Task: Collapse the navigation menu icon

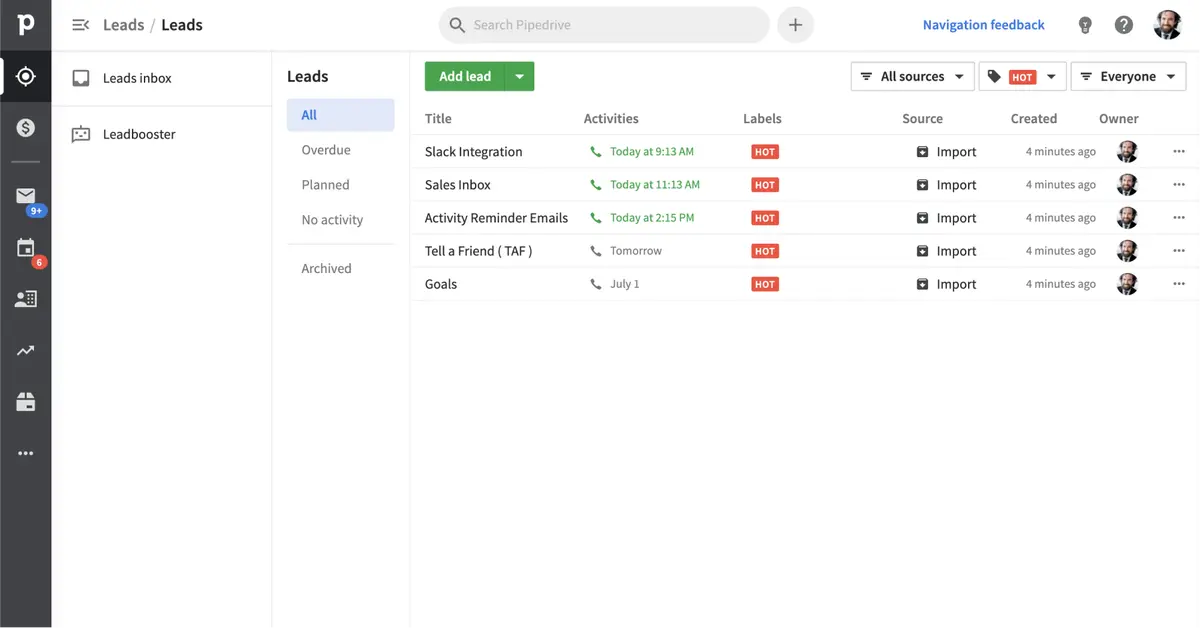Action: pyautogui.click(x=81, y=25)
